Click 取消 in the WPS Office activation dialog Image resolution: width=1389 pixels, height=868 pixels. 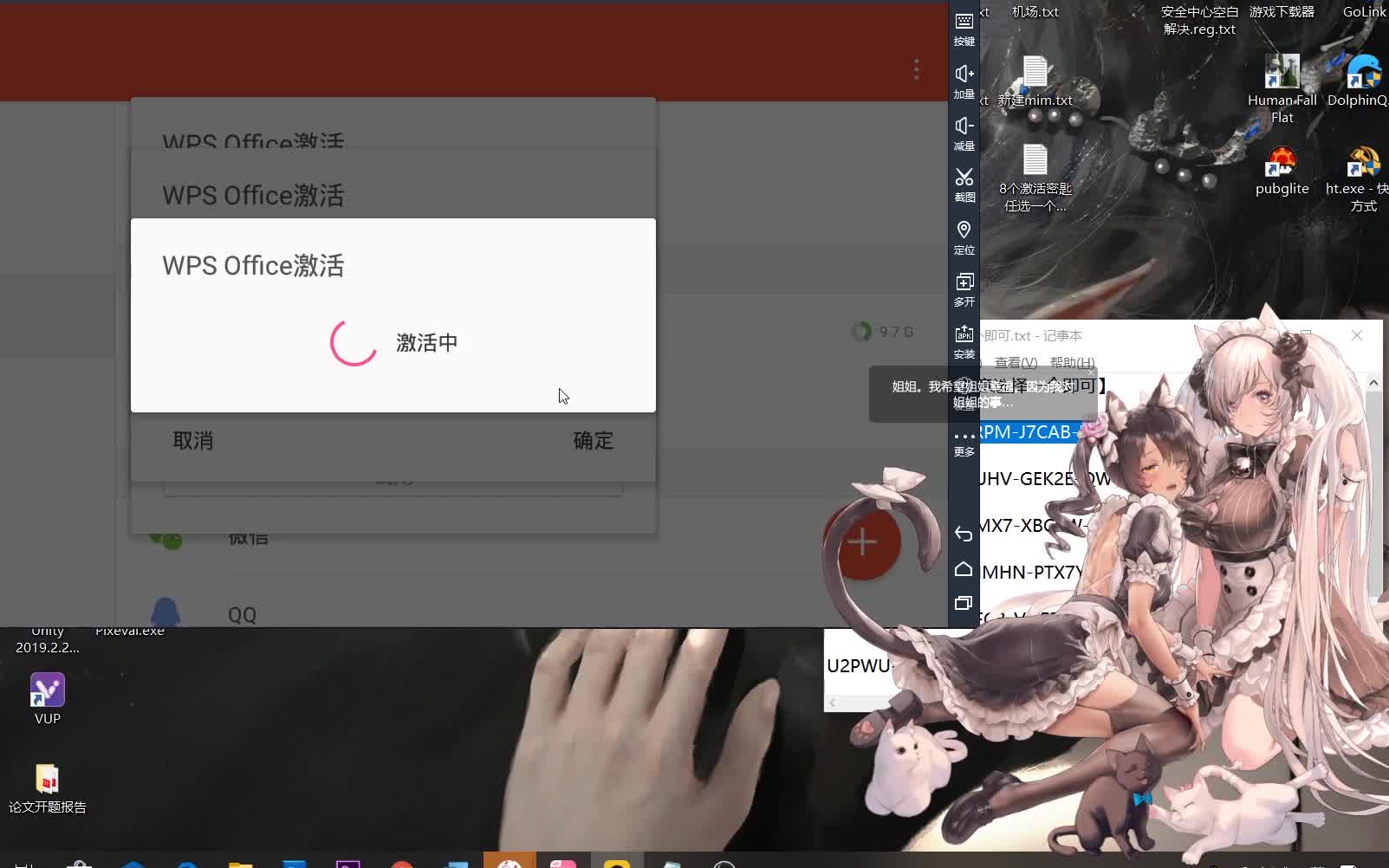click(x=193, y=441)
